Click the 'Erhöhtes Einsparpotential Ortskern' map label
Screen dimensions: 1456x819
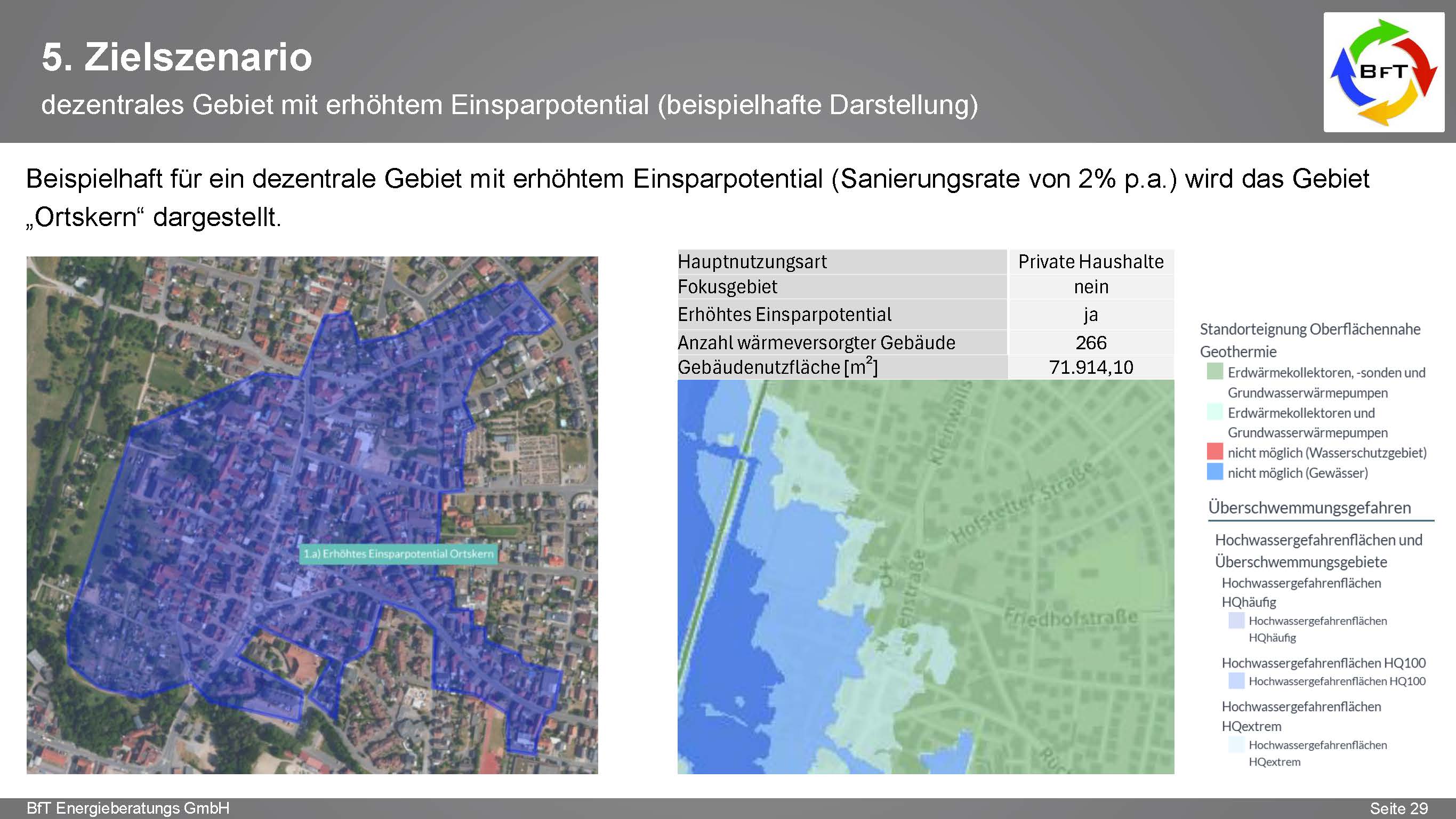398,554
